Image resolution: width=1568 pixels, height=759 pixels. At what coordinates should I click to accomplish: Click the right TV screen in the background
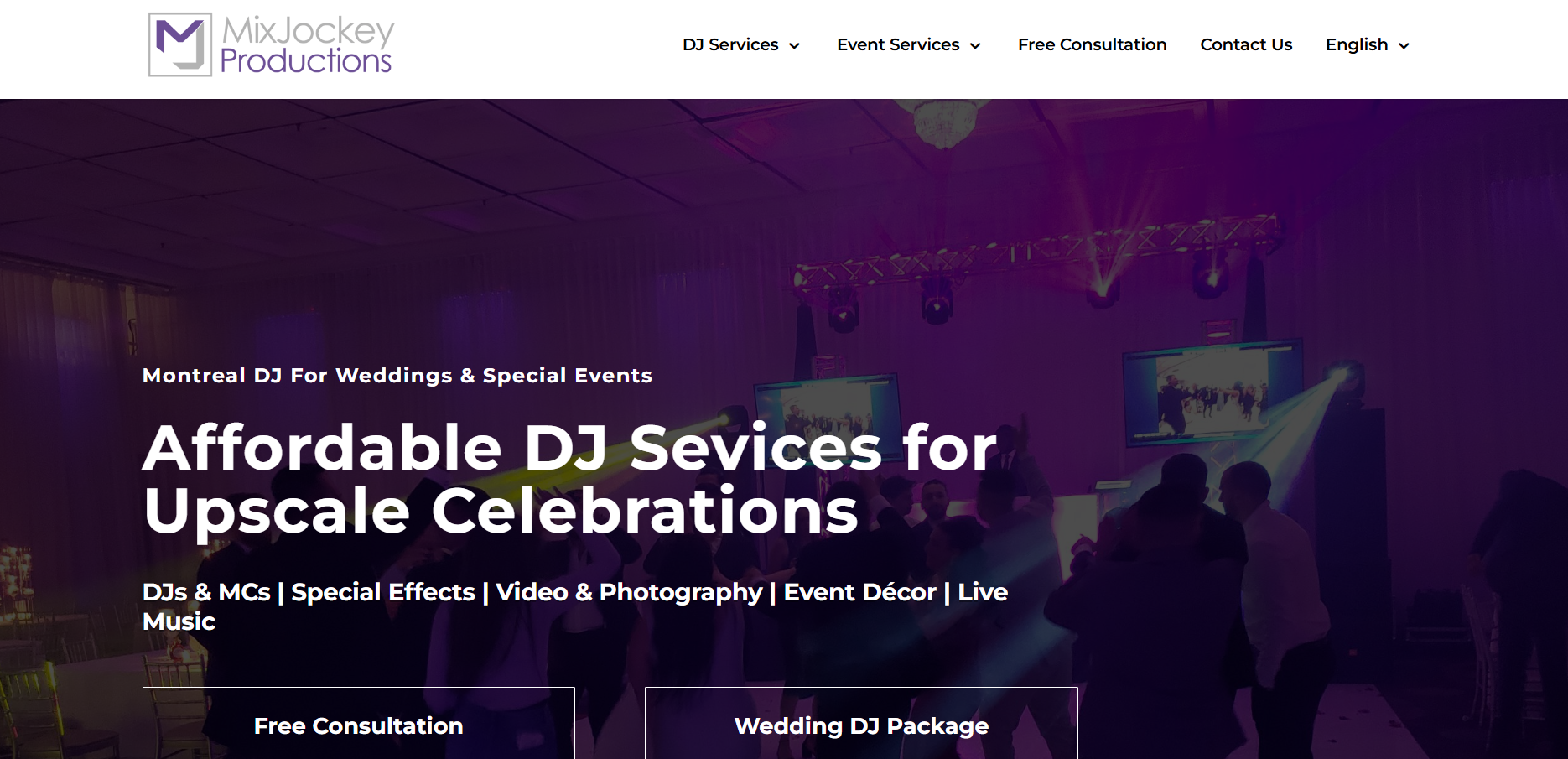pyautogui.click(x=1212, y=392)
